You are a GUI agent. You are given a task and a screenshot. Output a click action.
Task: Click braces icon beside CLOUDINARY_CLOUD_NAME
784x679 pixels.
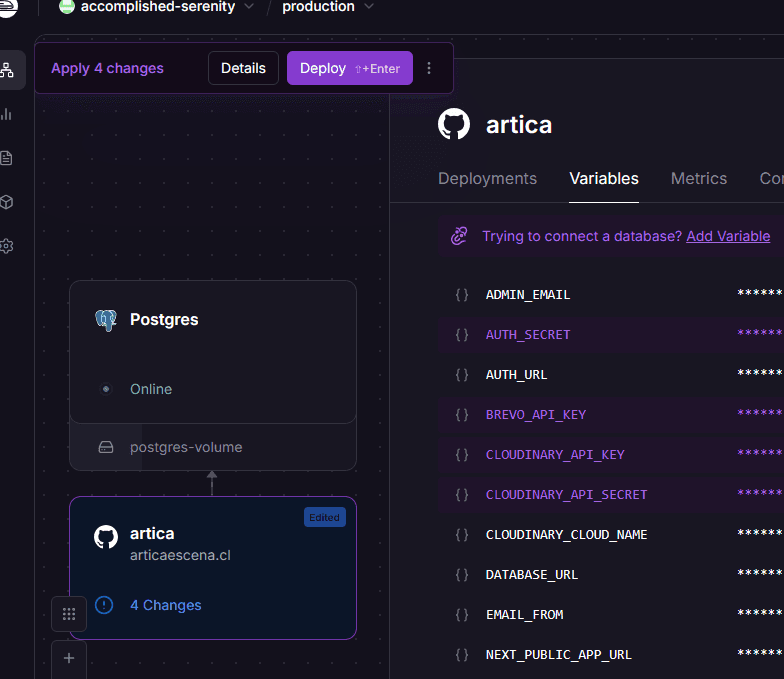tap(462, 534)
